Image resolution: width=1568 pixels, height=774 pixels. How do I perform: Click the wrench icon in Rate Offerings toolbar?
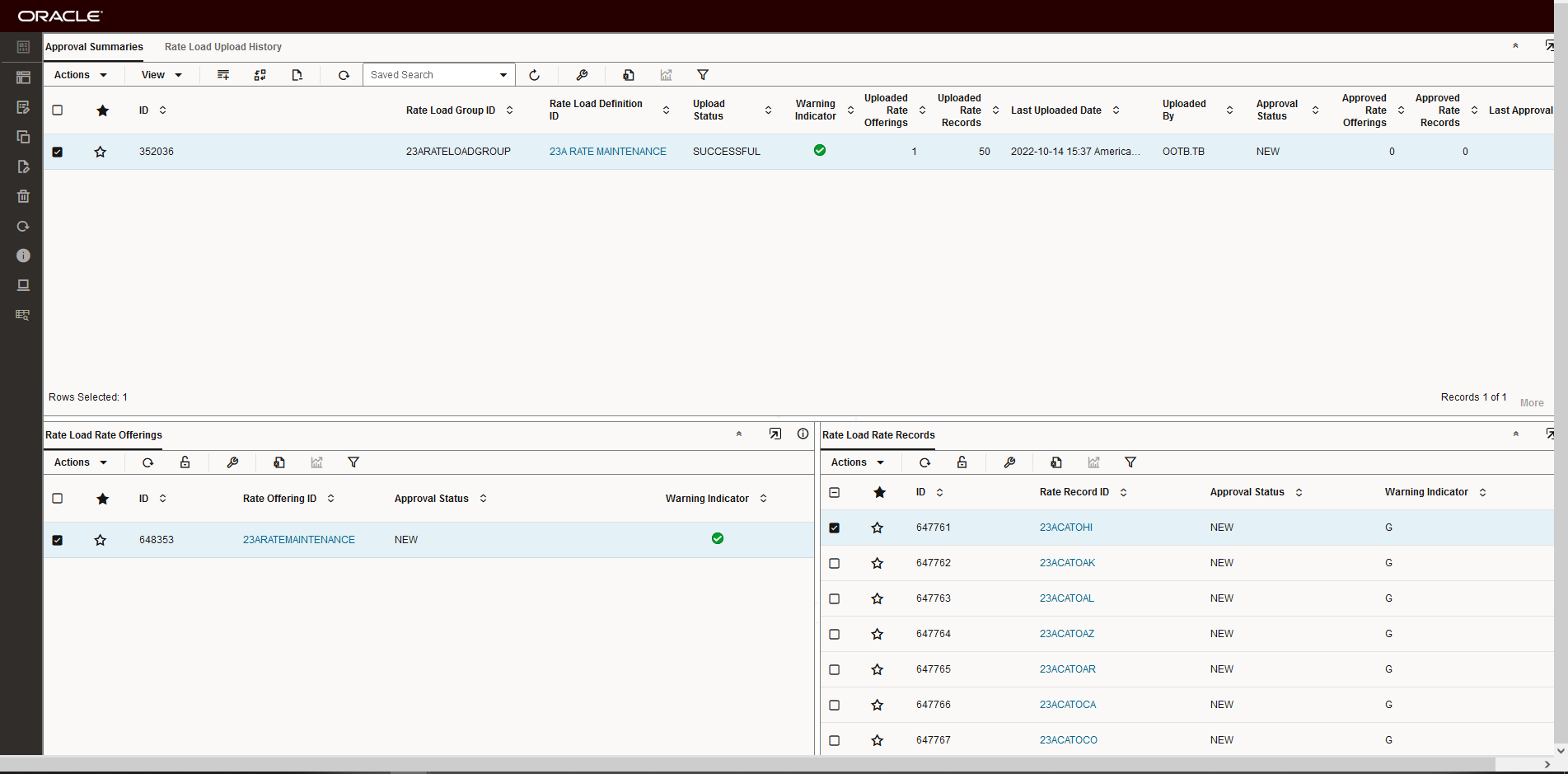click(233, 462)
